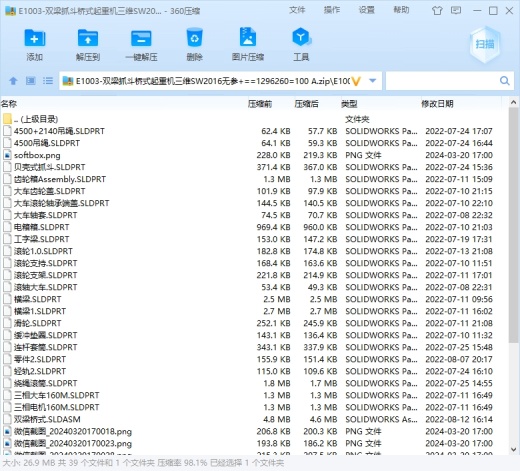Switch to icon view mode
520x471 pixels.
[x=31, y=81]
